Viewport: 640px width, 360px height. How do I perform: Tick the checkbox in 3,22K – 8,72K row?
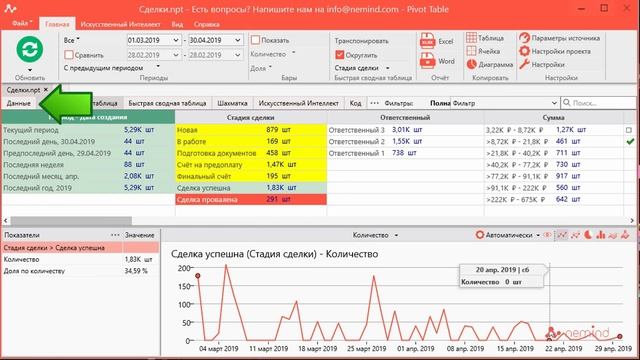(629, 130)
